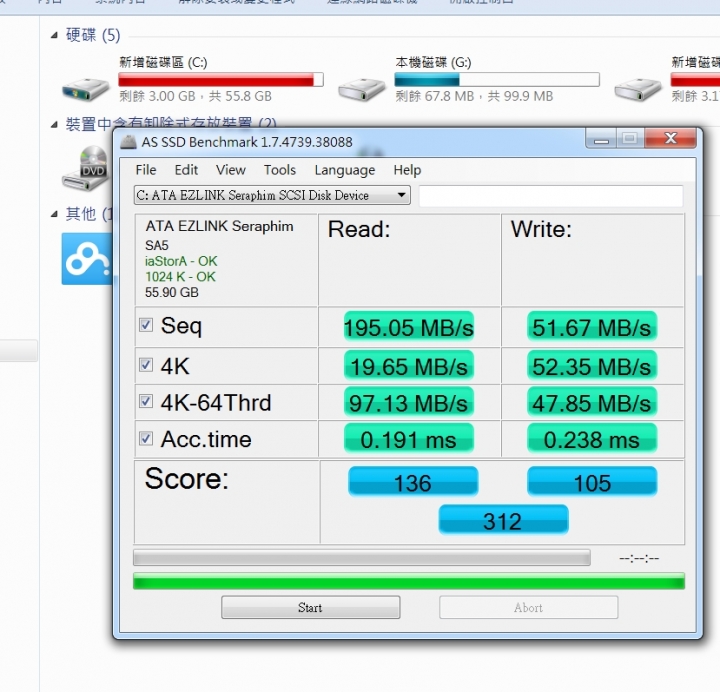The image size is (720, 692).
Task: Open the Help menu
Action: [407, 170]
